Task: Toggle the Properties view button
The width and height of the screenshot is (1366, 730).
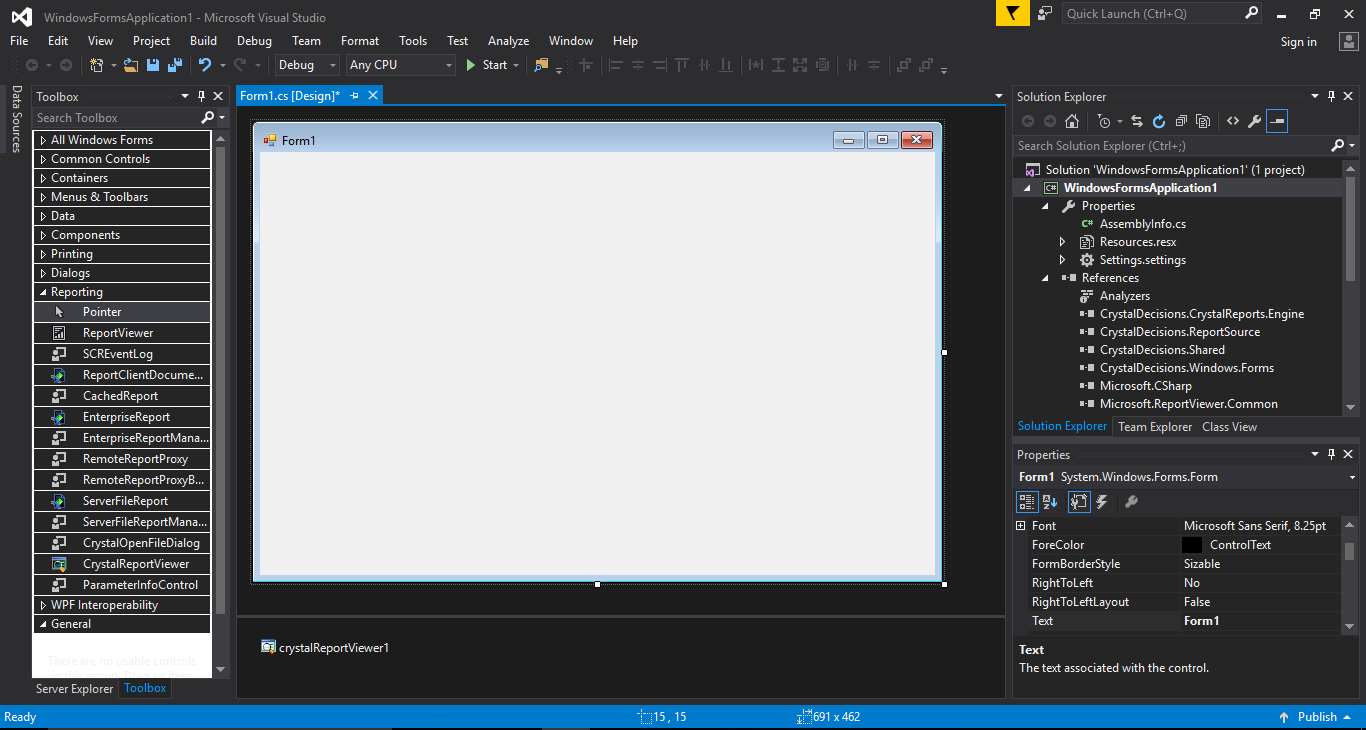Action: point(1079,502)
